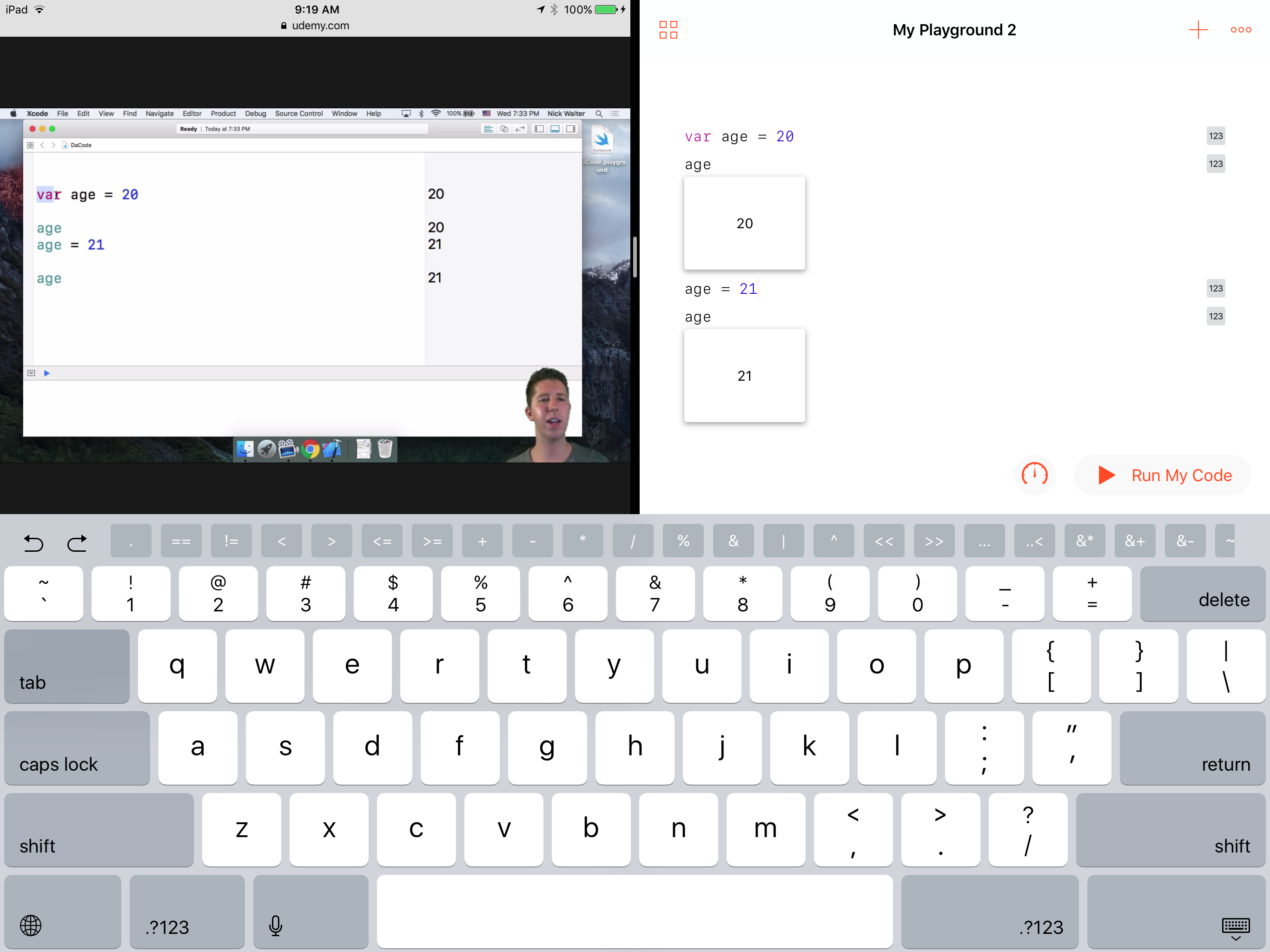Screen dimensions: 1270x952
Task: Toggle the caps lock key
Action: tap(77, 747)
